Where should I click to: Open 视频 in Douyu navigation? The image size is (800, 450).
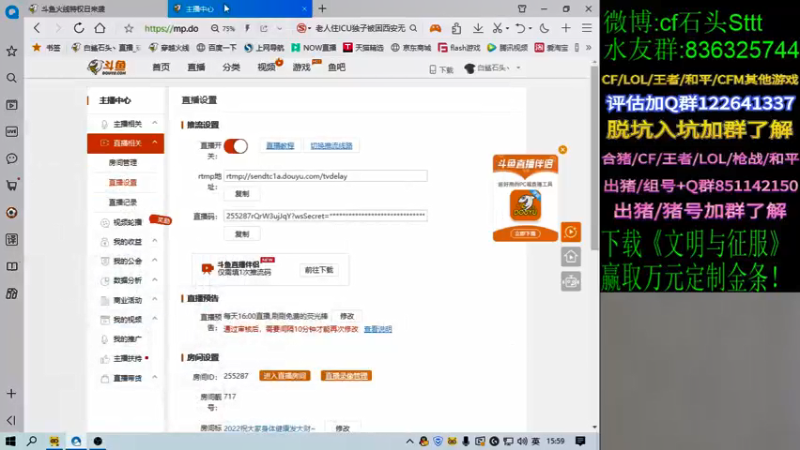pos(266,67)
